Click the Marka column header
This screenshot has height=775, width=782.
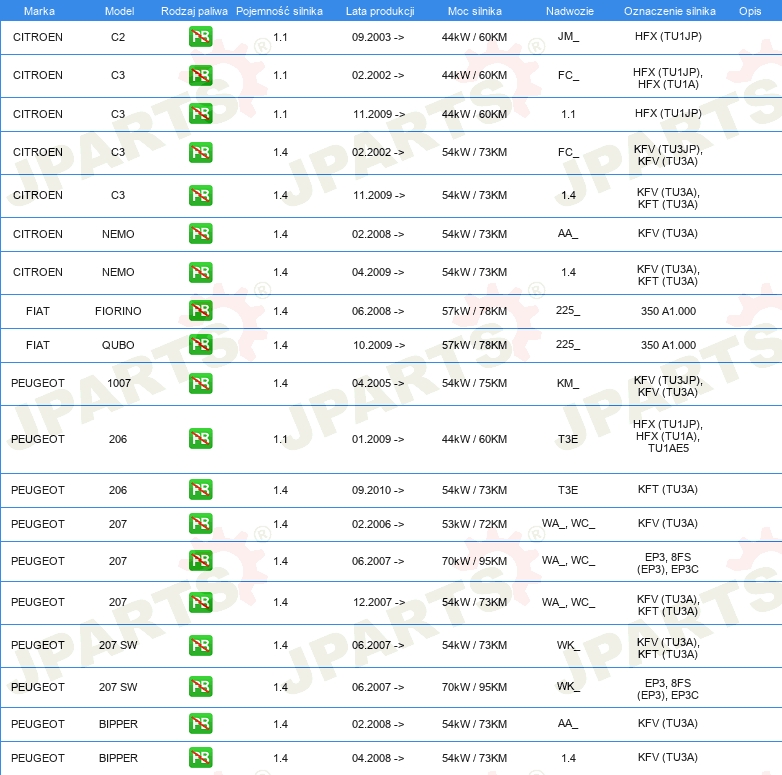[x=39, y=11]
